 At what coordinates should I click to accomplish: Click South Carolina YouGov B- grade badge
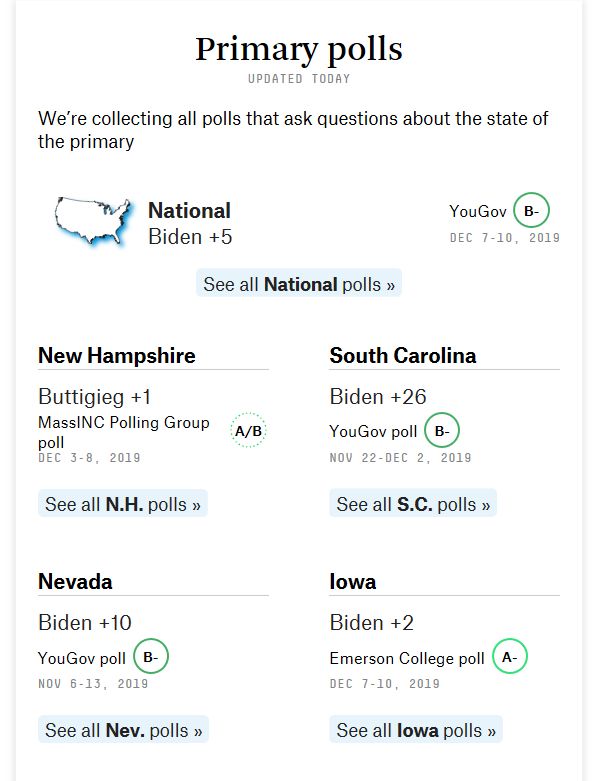[442, 430]
